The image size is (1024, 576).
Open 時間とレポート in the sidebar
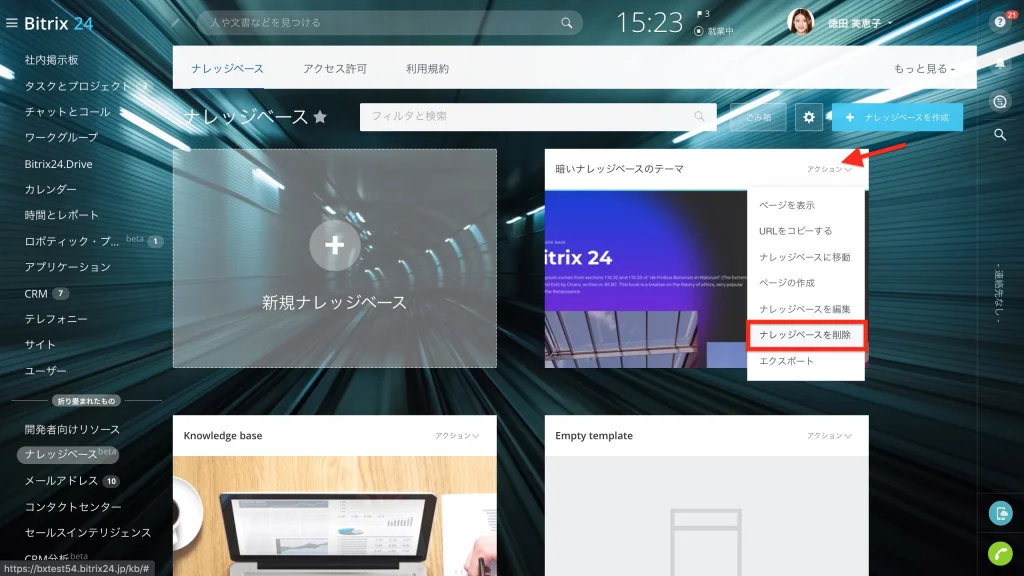(61, 216)
